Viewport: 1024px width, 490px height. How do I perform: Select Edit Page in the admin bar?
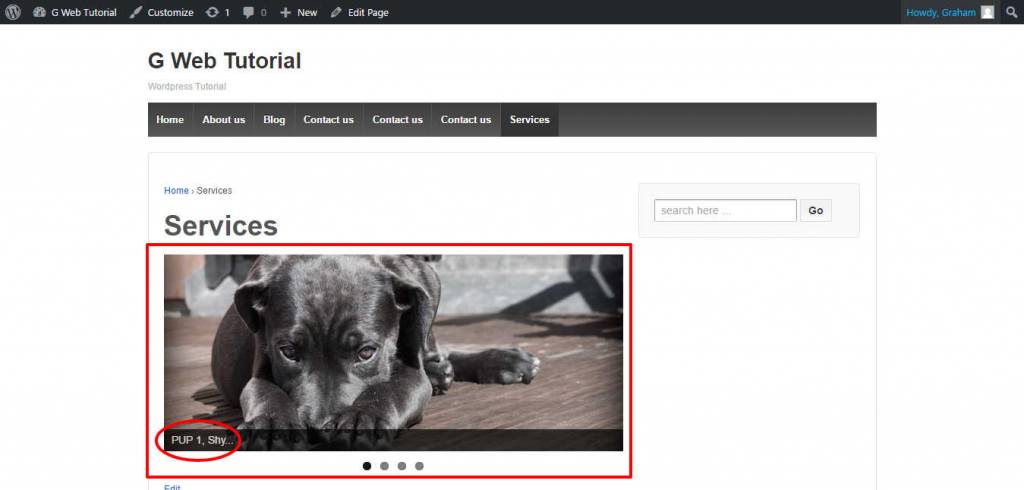(x=359, y=12)
